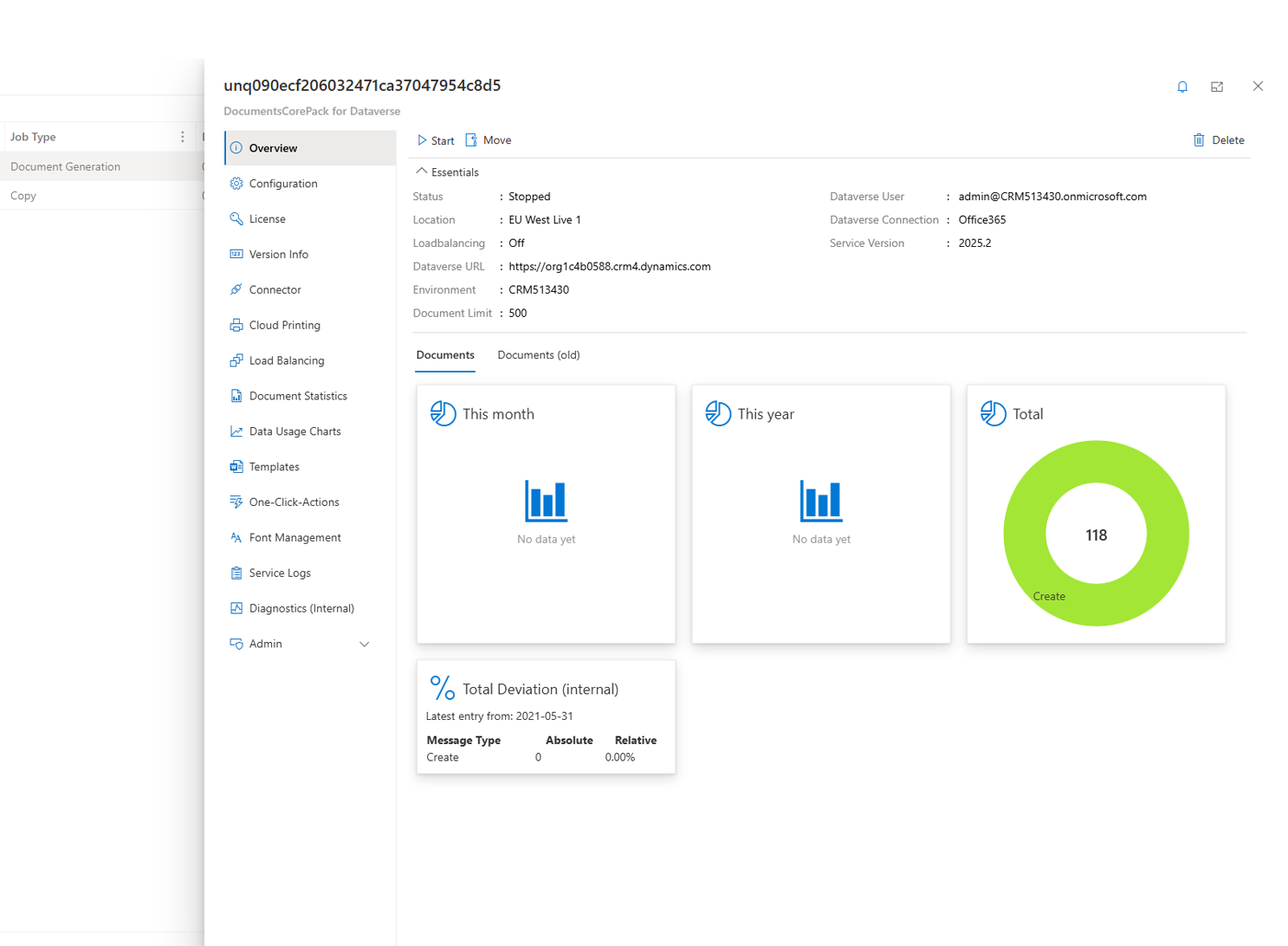Click the Connector plug icon
1288x946 pixels.
(x=236, y=290)
